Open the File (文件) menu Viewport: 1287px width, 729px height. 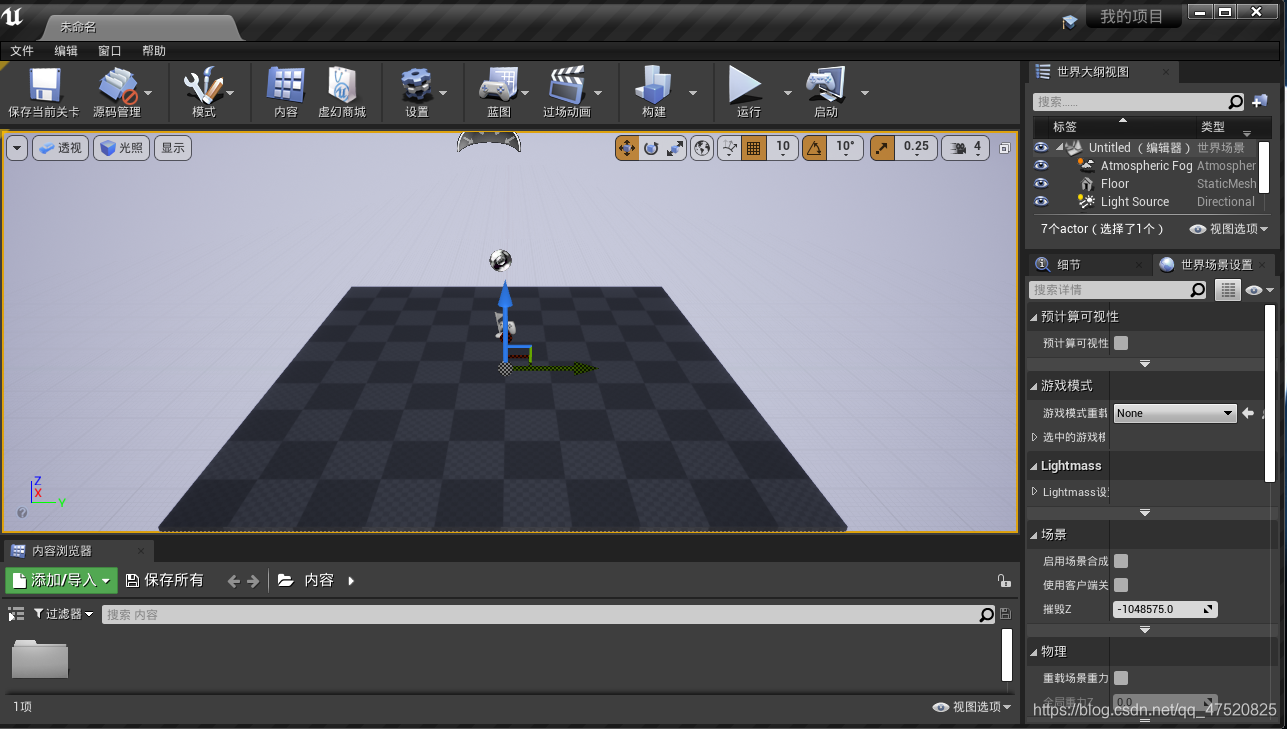click(22, 50)
